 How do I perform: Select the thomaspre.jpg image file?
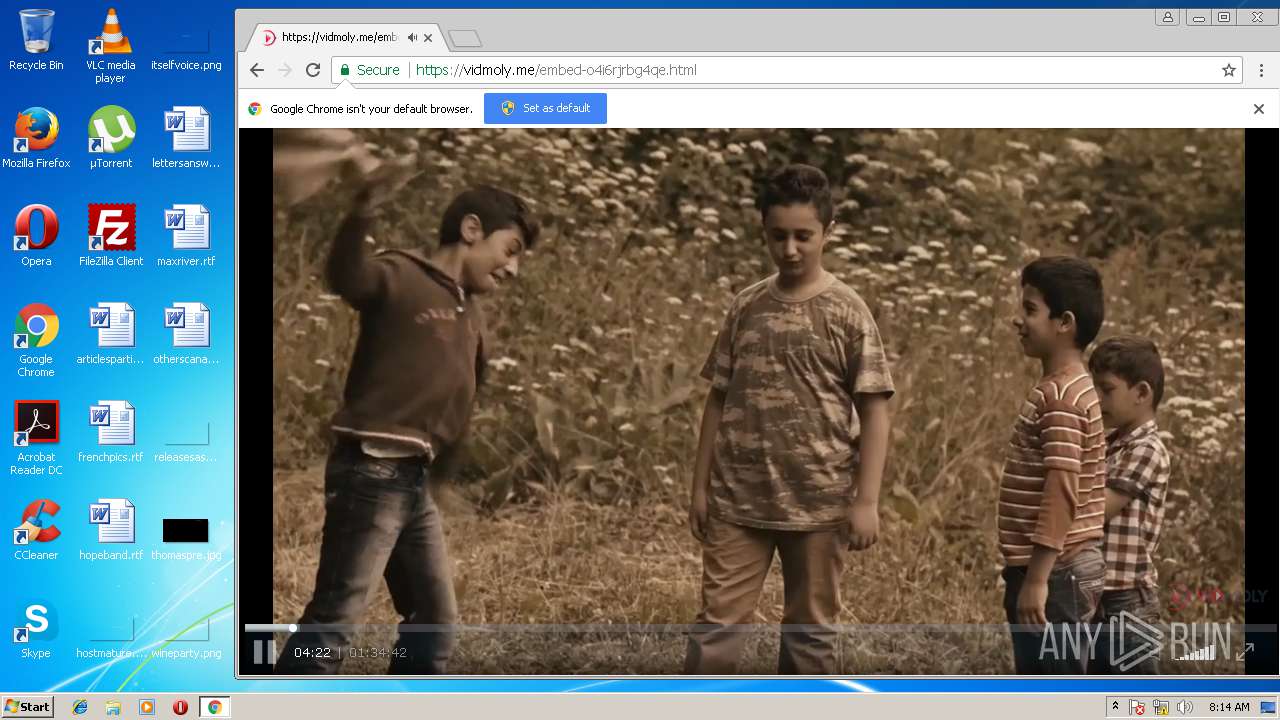click(186, 538)
